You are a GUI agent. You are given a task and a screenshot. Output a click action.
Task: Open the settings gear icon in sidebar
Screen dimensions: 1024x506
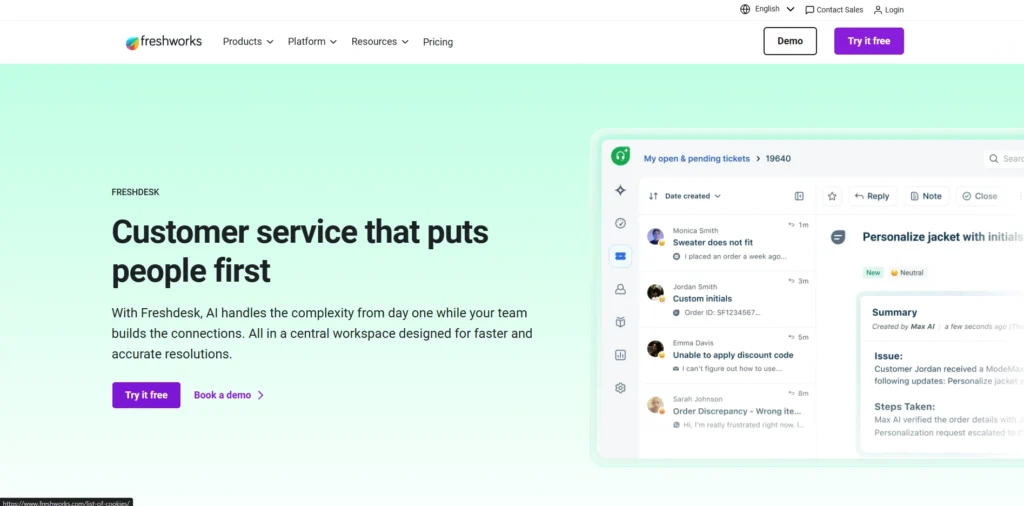click(x=620, y=388)
